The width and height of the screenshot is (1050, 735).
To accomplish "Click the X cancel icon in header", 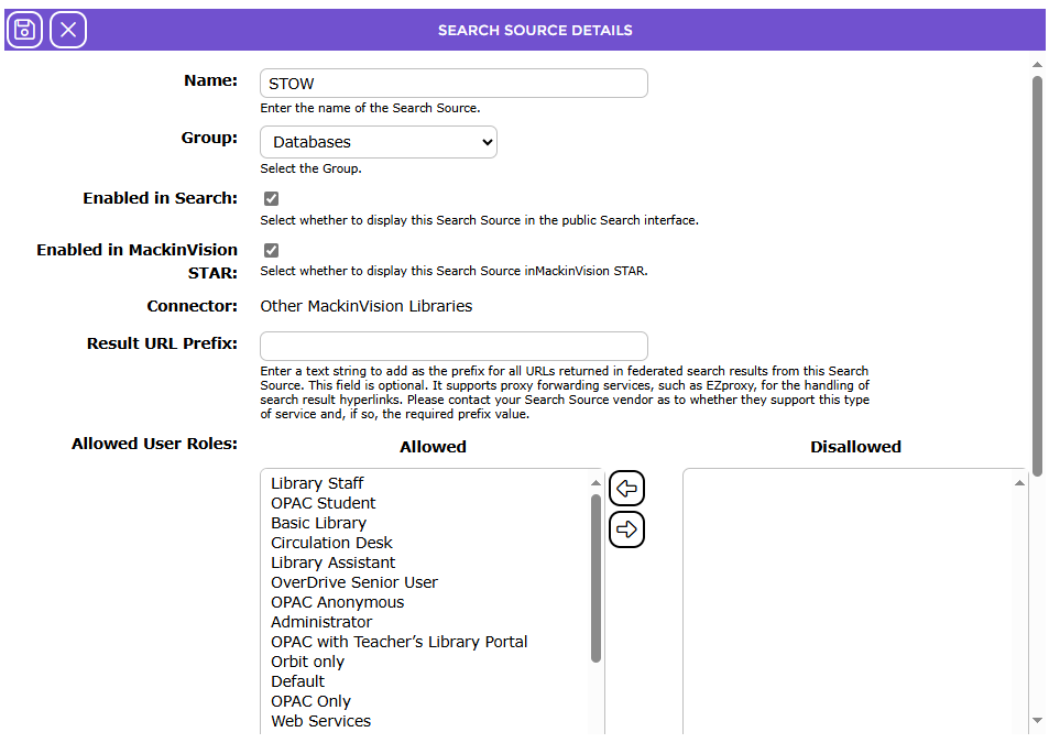I will (68, 29).
